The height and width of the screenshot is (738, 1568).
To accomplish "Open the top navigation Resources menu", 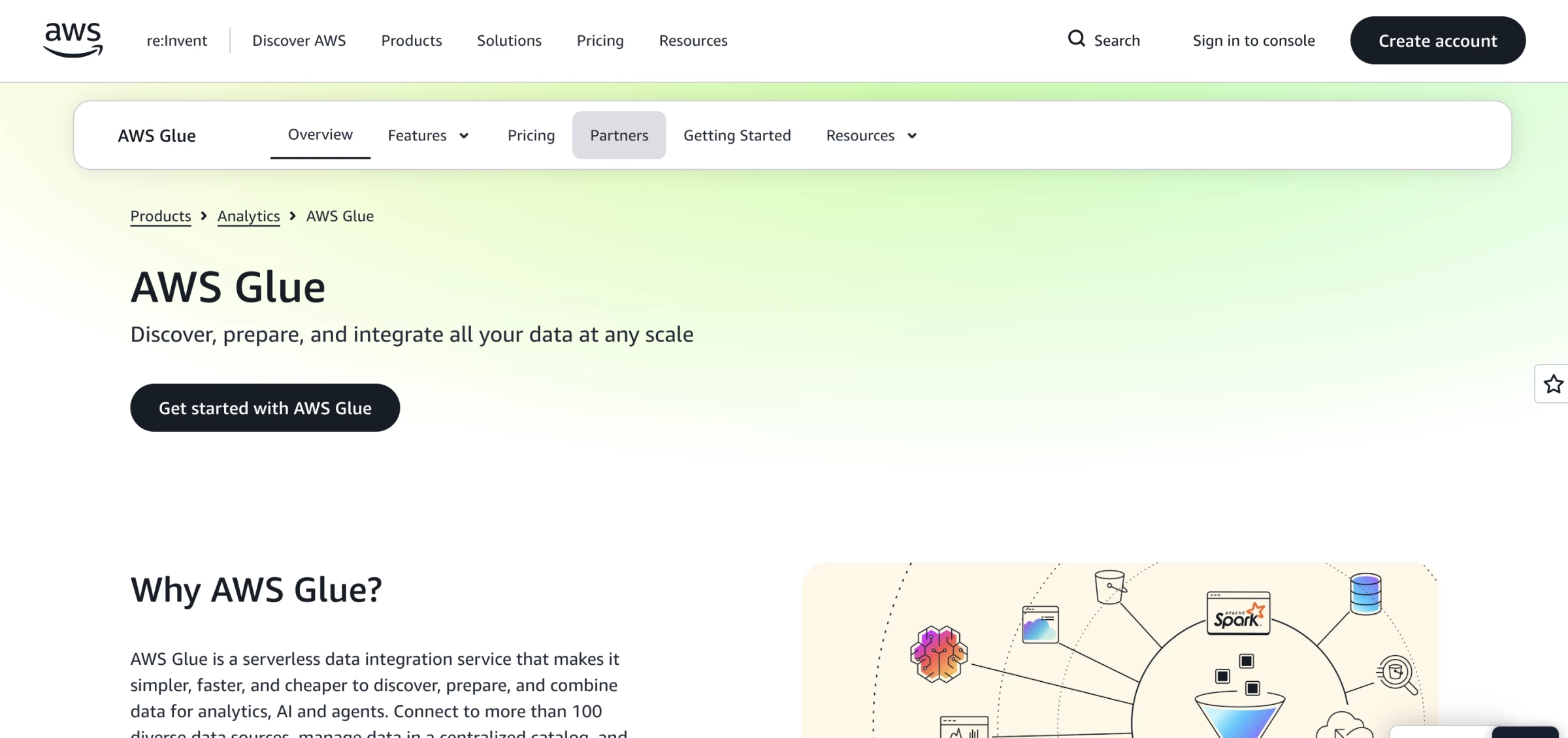I will click(x=693, y=40).
